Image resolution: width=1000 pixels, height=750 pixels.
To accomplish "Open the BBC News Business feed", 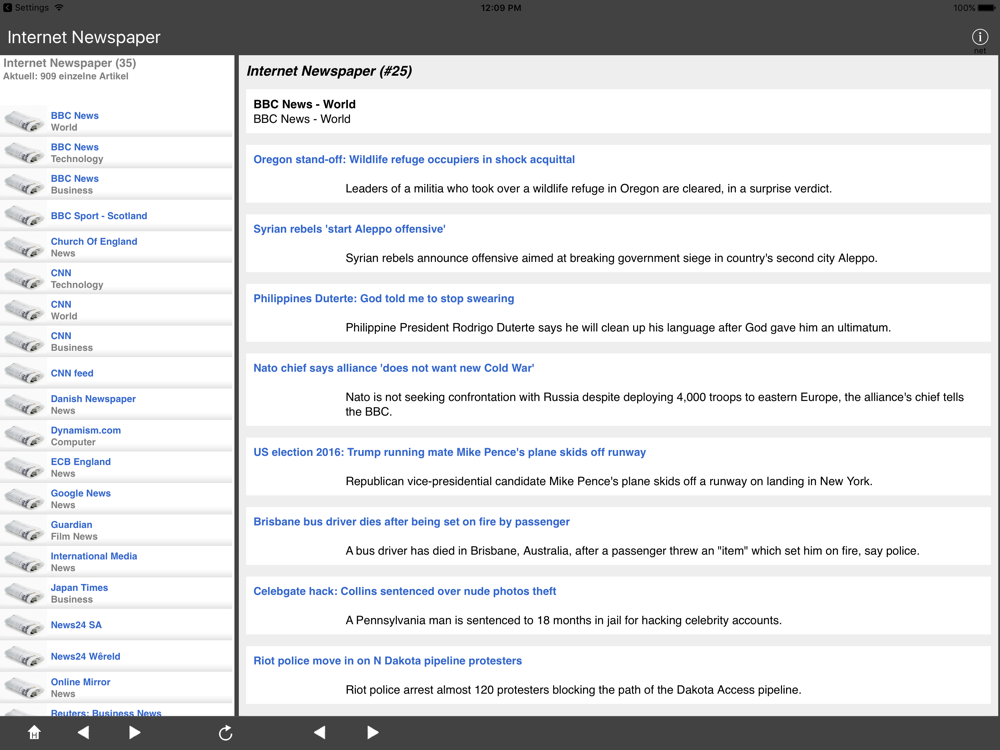I will (x=117, y=184).
